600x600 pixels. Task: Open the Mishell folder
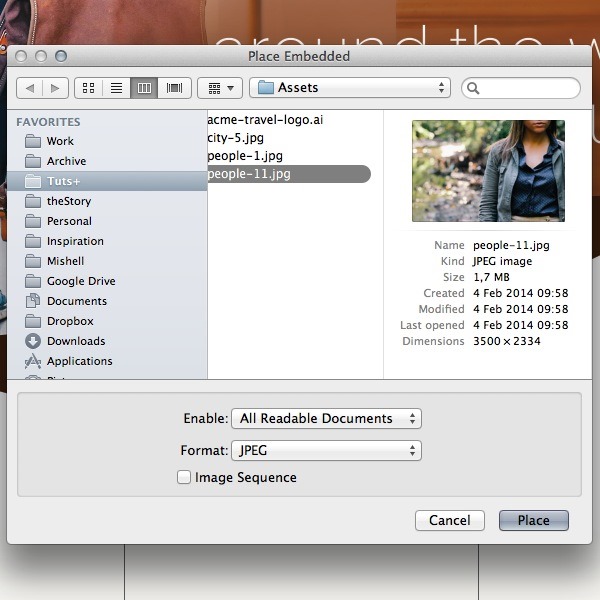(107, 261)
